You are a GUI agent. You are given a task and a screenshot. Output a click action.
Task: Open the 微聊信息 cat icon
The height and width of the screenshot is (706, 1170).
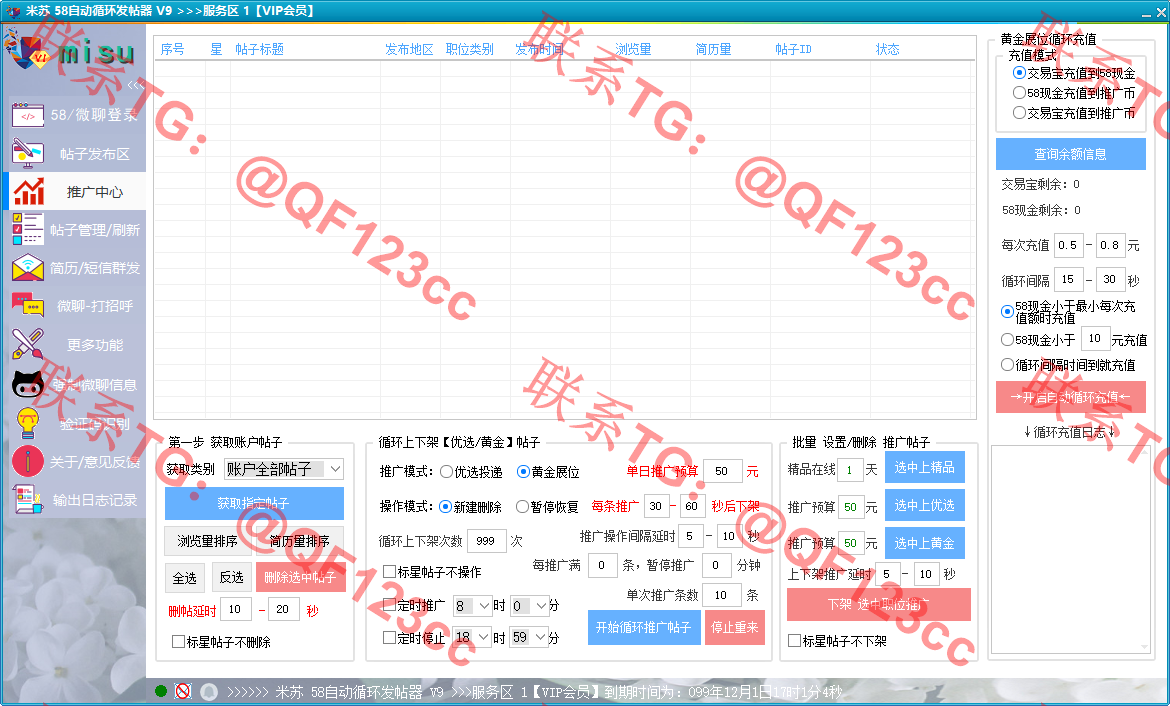[x=28, y=384]
